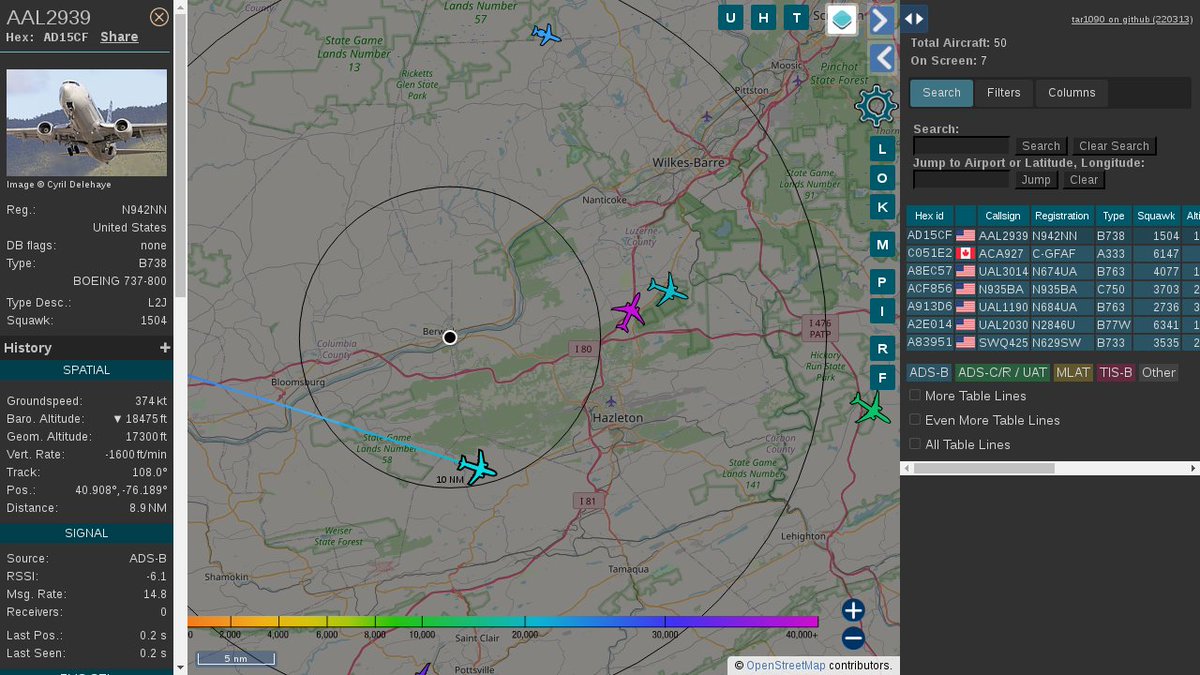Click the Share link for AAL2939
1200x675 pixels.
[119, 36]
